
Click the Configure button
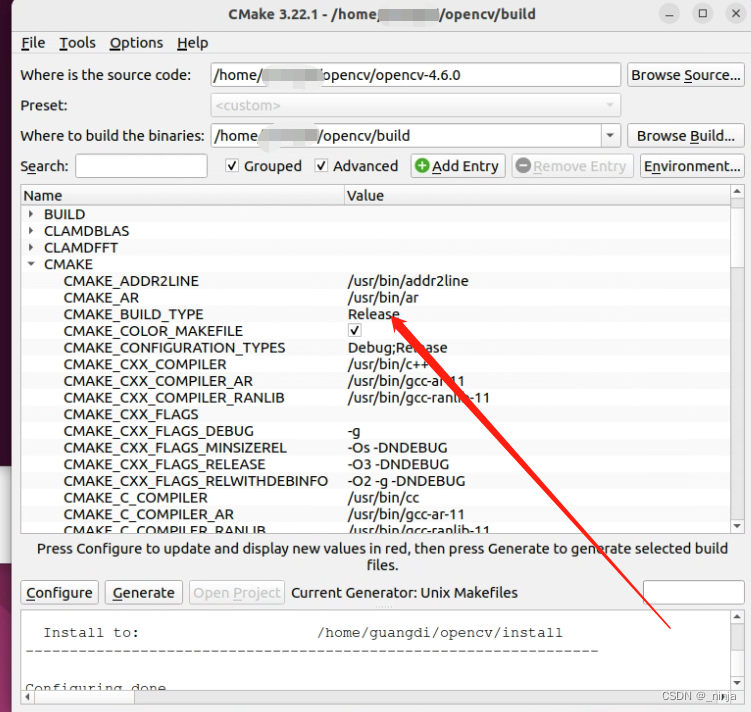[x=59, y=593]
